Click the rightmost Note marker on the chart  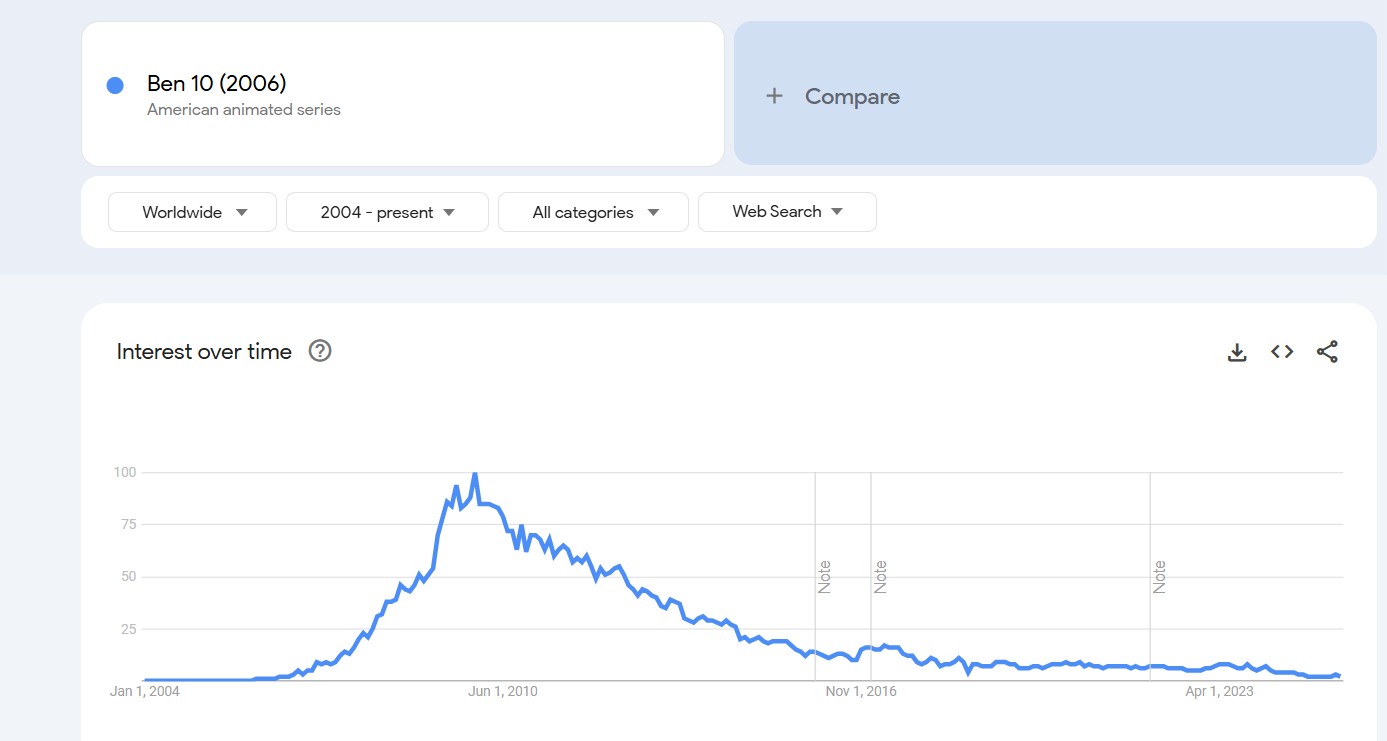(1160, 577)
